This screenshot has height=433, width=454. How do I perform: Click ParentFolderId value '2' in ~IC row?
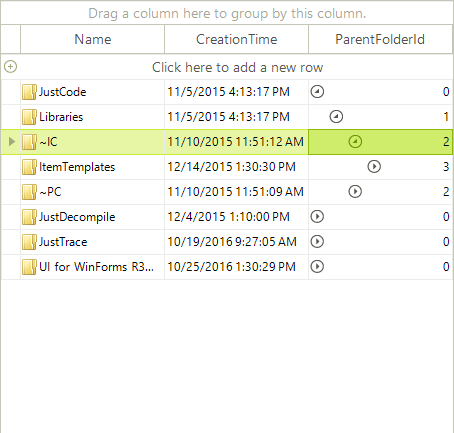[x=446, y=142]
